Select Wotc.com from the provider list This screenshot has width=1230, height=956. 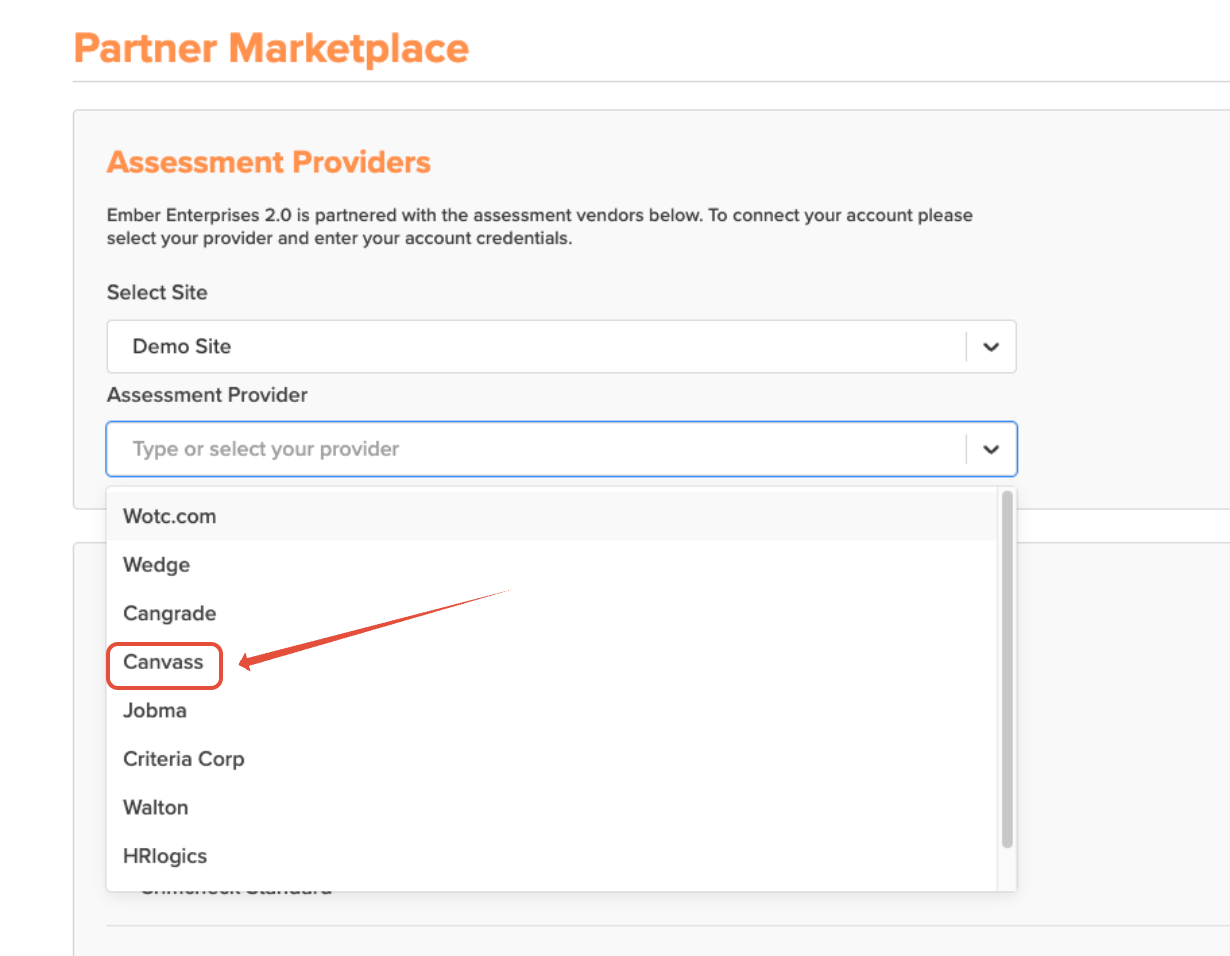point(551,517)
